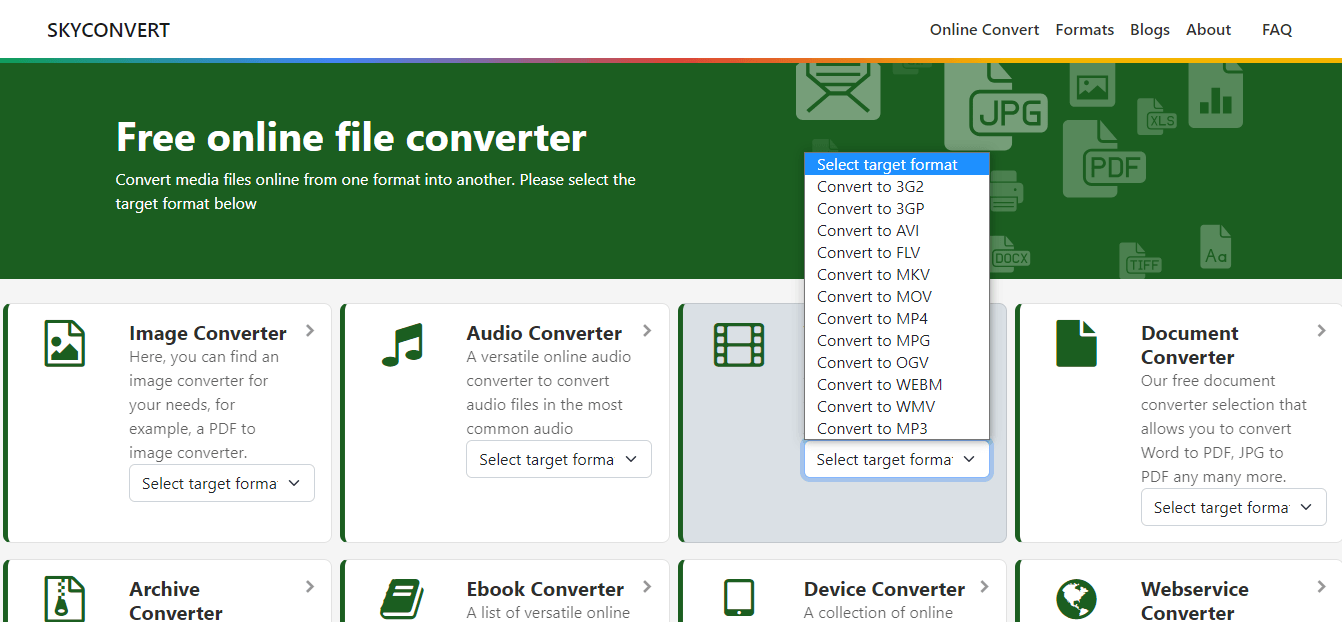1342x622 pixels.
Task: Go to the FAQ page
Action: click(x=1276, y=30)
